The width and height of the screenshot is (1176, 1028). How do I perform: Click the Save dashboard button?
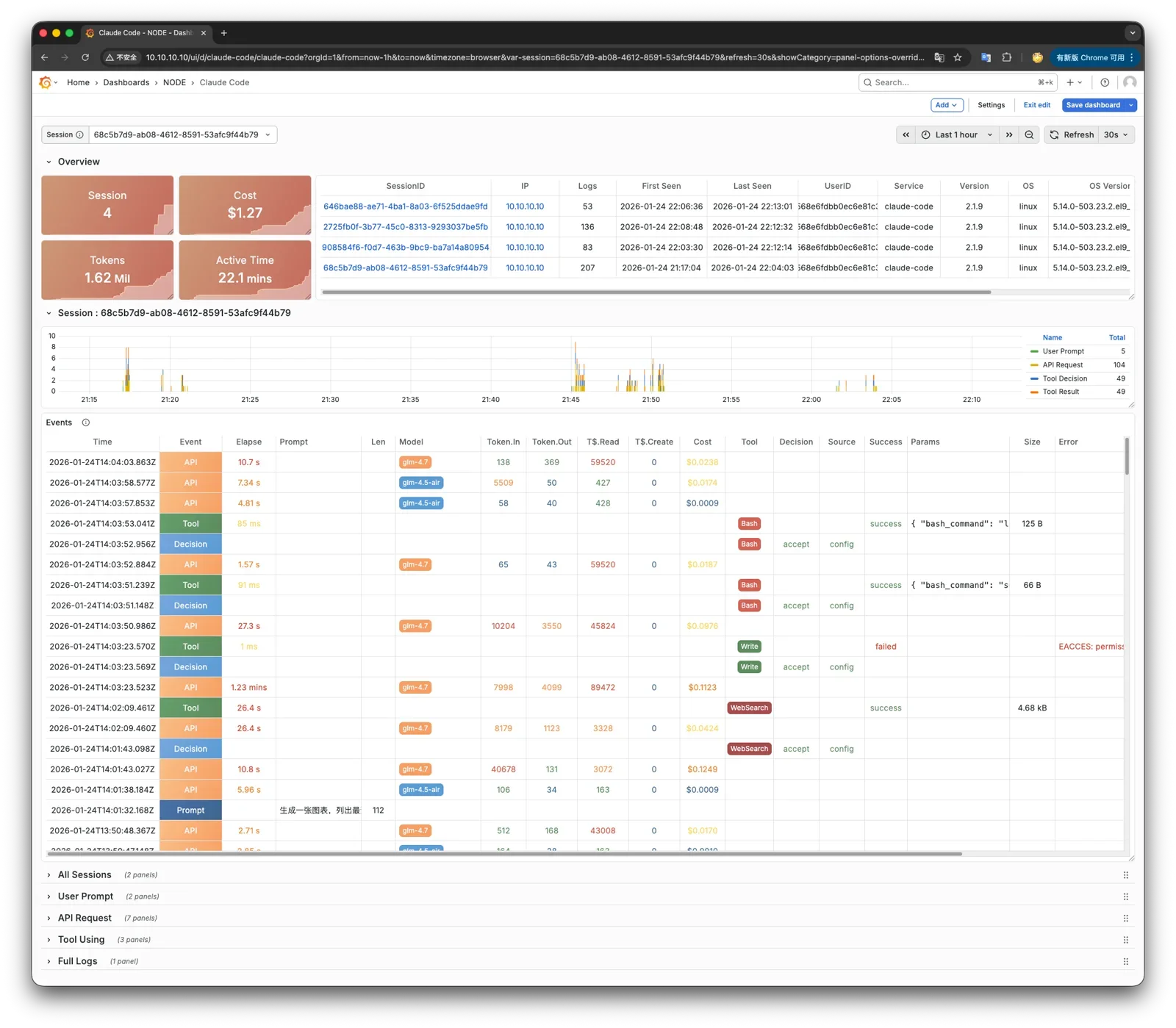(x=1092, y=105)
